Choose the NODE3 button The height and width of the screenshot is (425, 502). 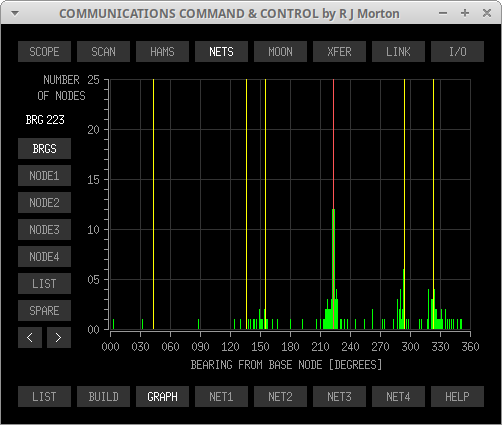tap(44, 230)
